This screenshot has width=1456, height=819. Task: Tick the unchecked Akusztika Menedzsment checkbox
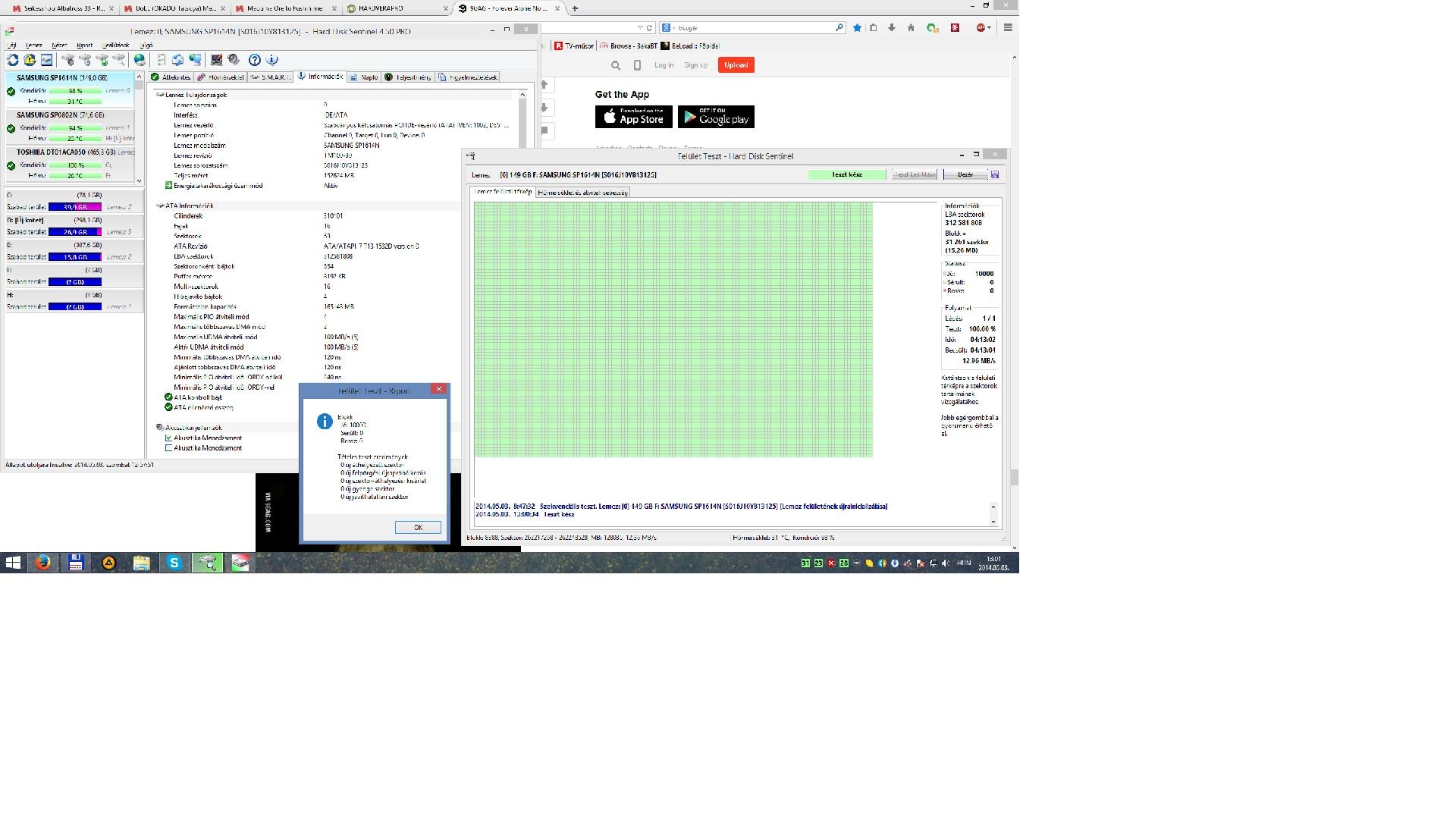(x=168, y=448)
